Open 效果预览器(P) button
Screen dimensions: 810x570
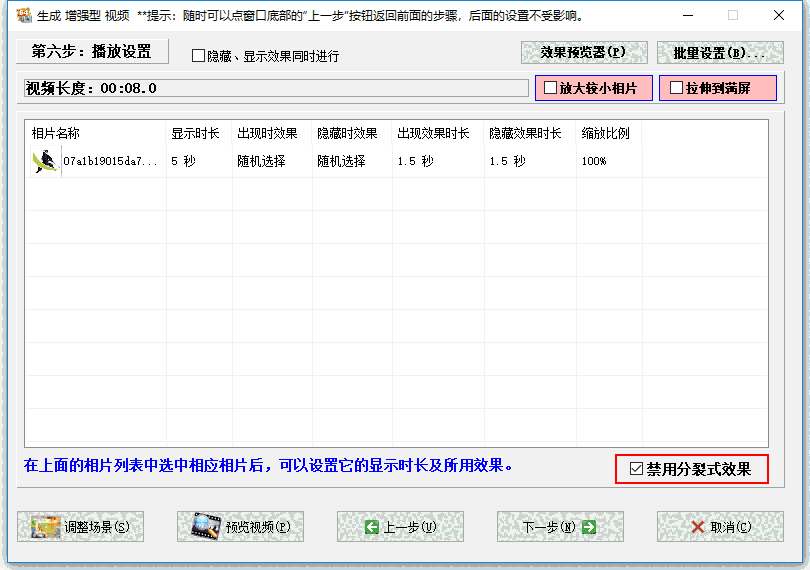coord(584,53)
